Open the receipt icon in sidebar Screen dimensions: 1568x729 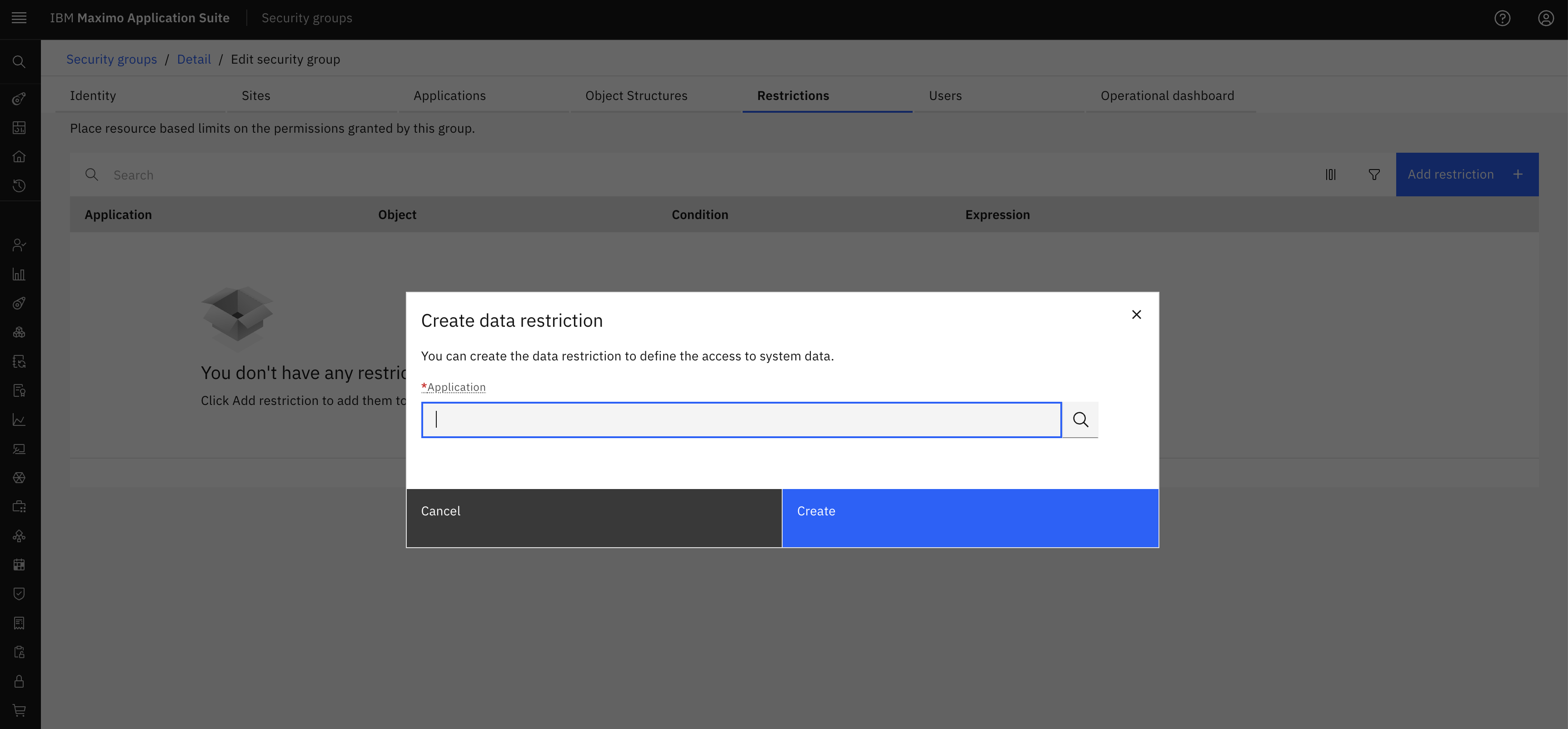point(19,623)
